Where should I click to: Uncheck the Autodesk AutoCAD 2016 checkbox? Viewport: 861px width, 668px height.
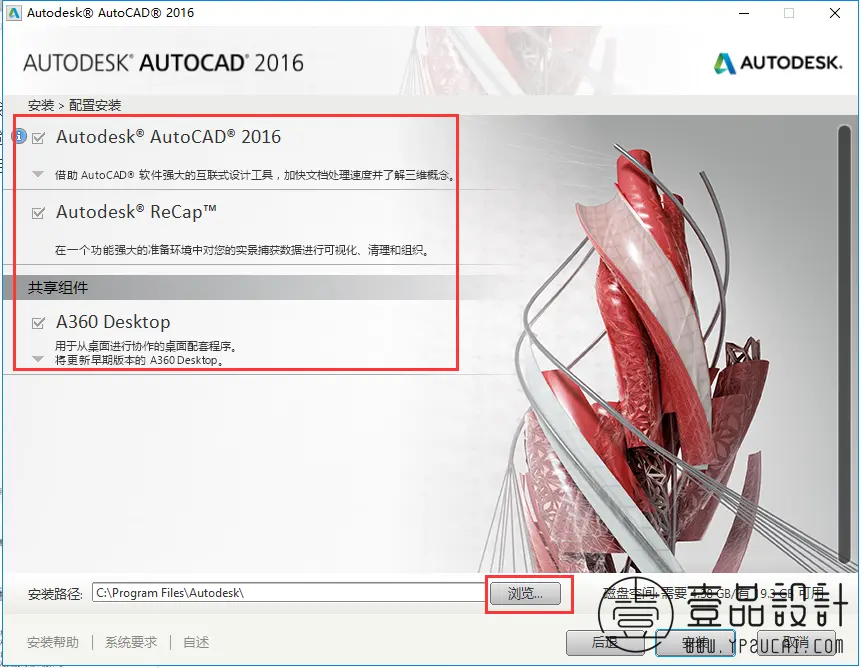[x=38, y=138]
